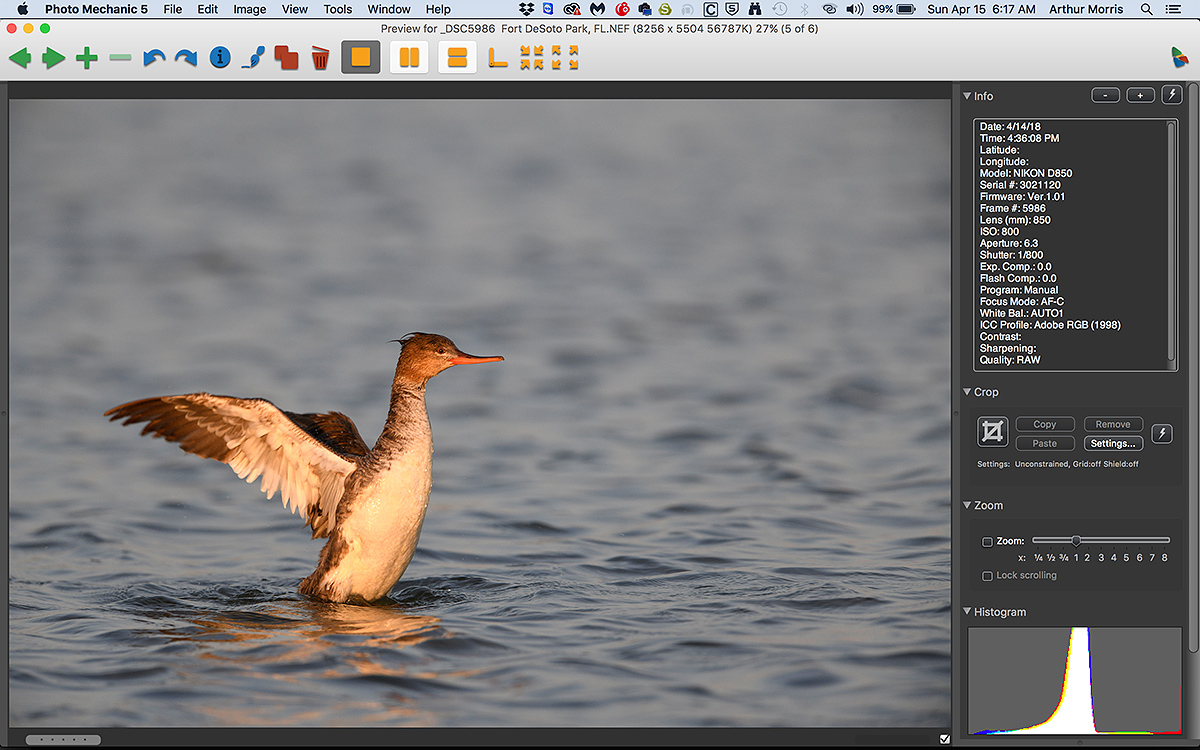1200x750 pixels.
Task: Click the Remove crop button
Action: pyautogui.click(x=1113, y=424)
